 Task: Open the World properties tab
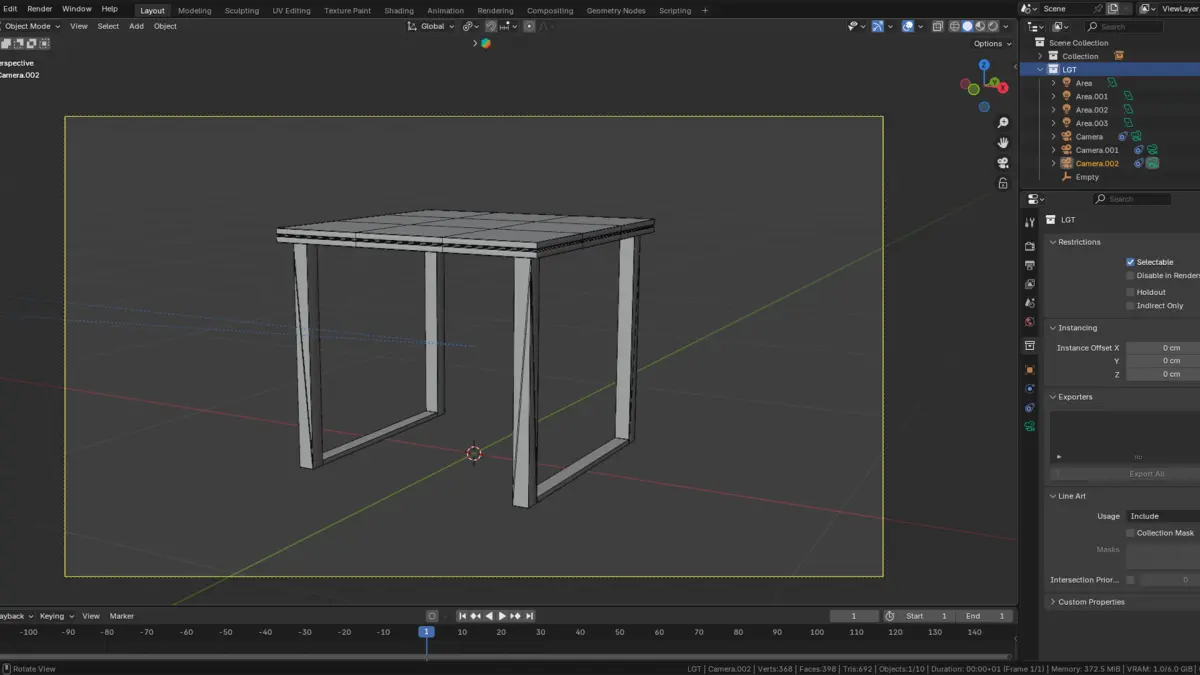(1030, 322)
